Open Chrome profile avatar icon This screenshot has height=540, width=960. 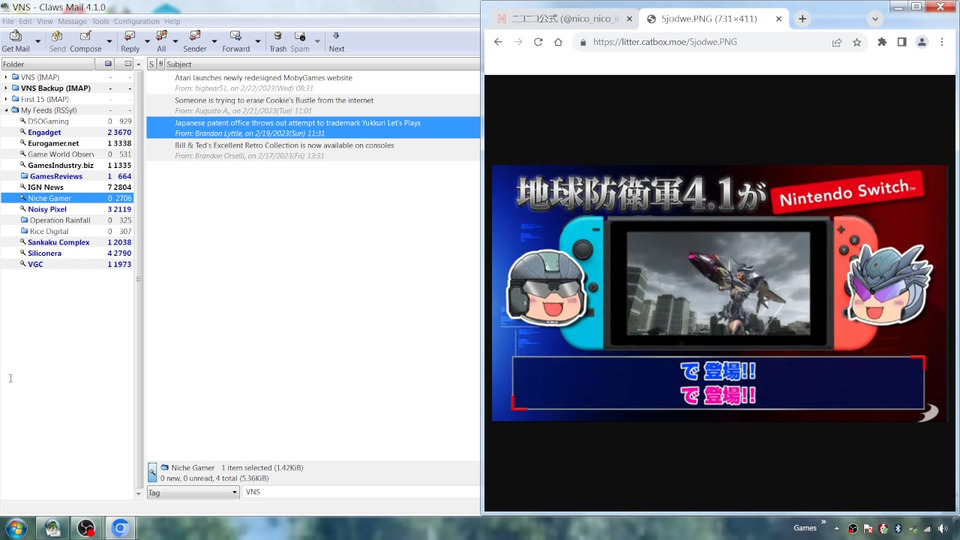(921, 42)
